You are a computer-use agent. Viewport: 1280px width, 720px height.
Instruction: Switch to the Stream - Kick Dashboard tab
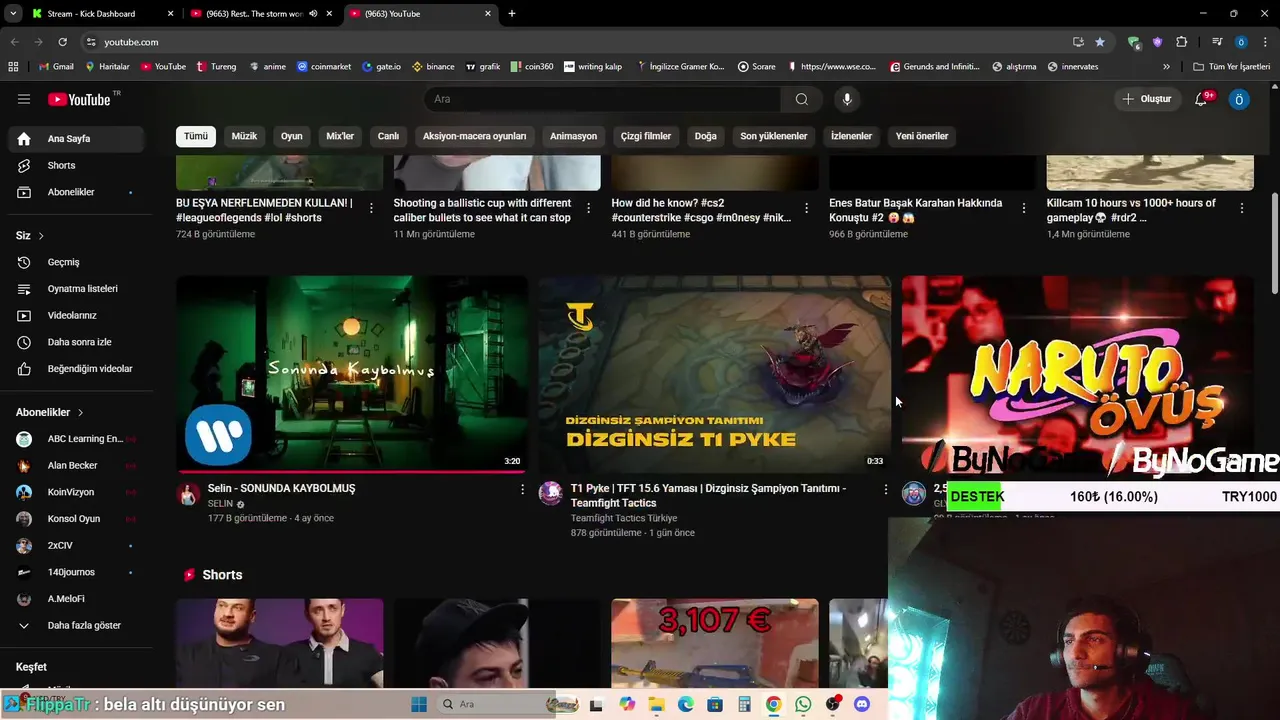(x=100, y=14)
